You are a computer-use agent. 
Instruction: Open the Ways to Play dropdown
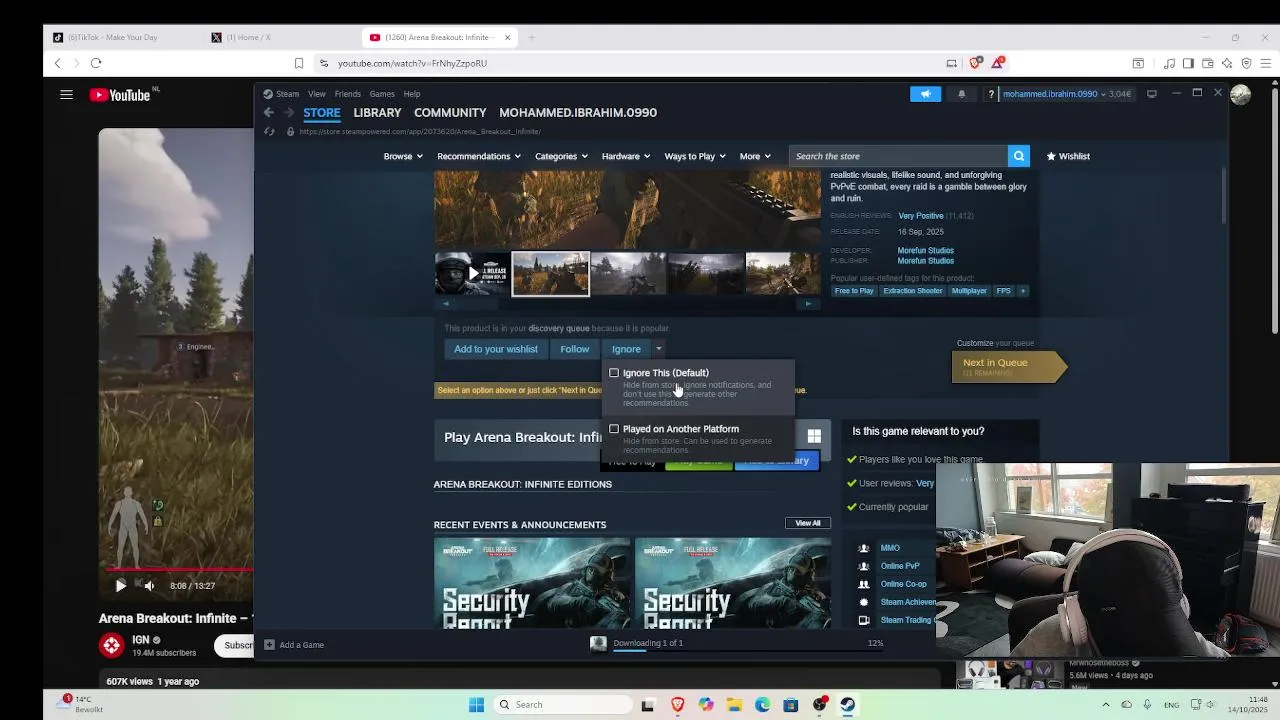[x=695, y=156]
